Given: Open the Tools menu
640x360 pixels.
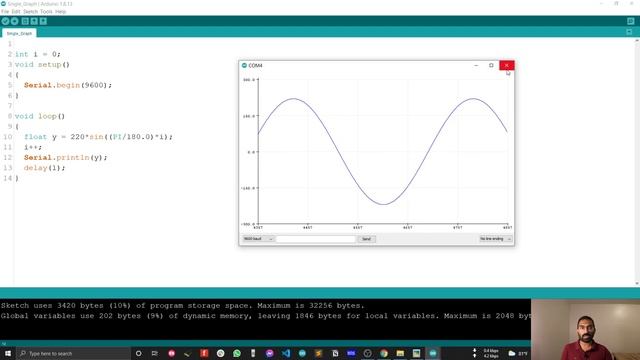Looking at the screenshot, I should pos(46,11).
